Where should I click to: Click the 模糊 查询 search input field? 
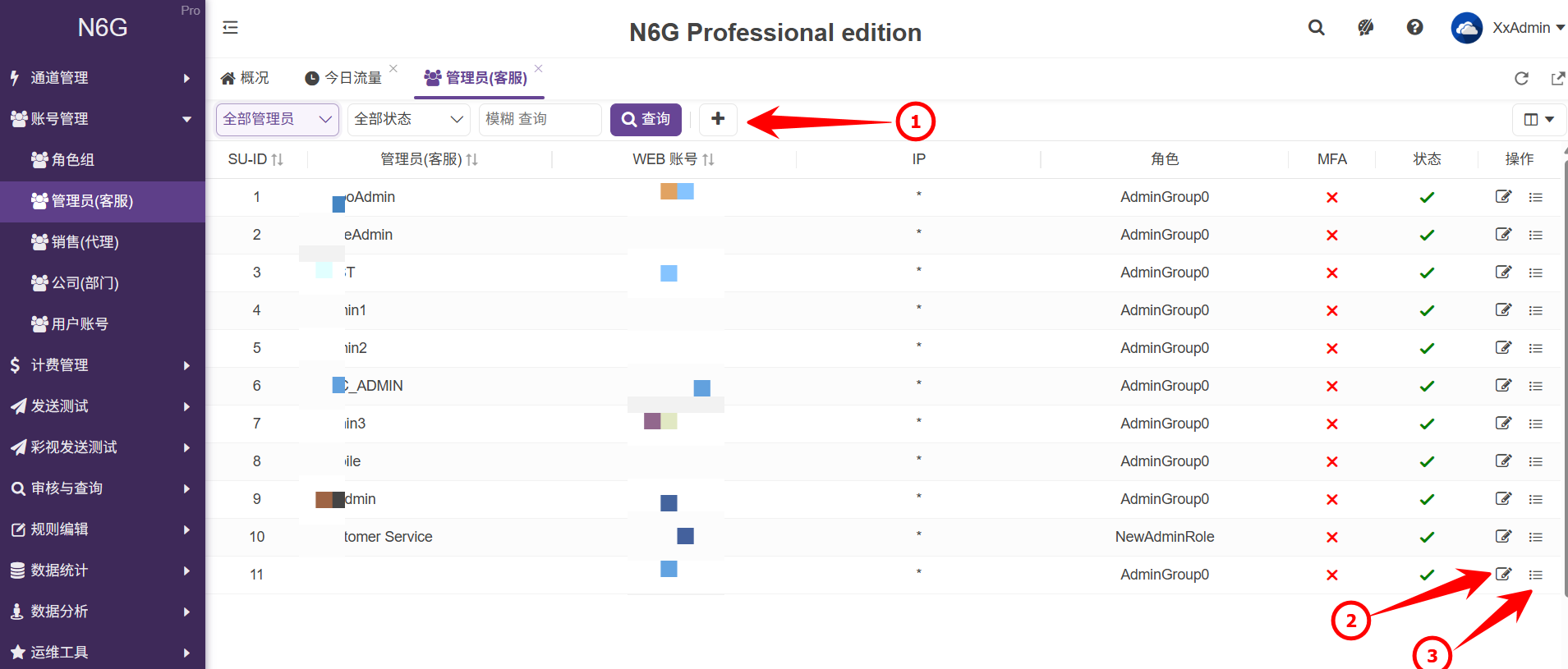(539, 120)
